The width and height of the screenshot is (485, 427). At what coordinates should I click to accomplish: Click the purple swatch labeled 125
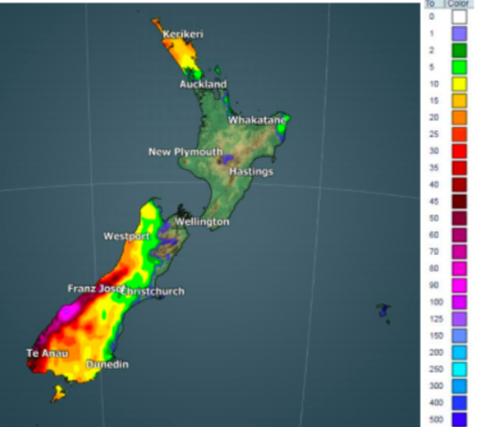459,319
